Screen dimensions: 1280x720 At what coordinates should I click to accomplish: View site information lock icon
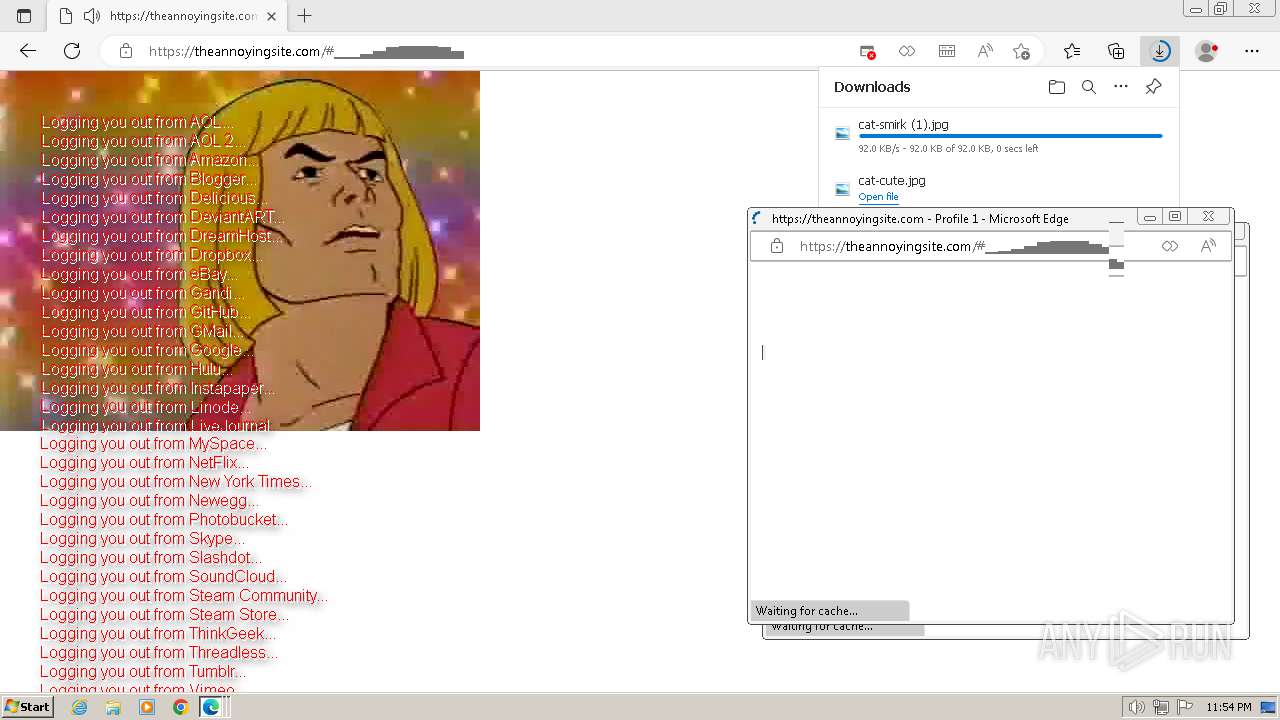pyautogui.click(x=126, y=51)
